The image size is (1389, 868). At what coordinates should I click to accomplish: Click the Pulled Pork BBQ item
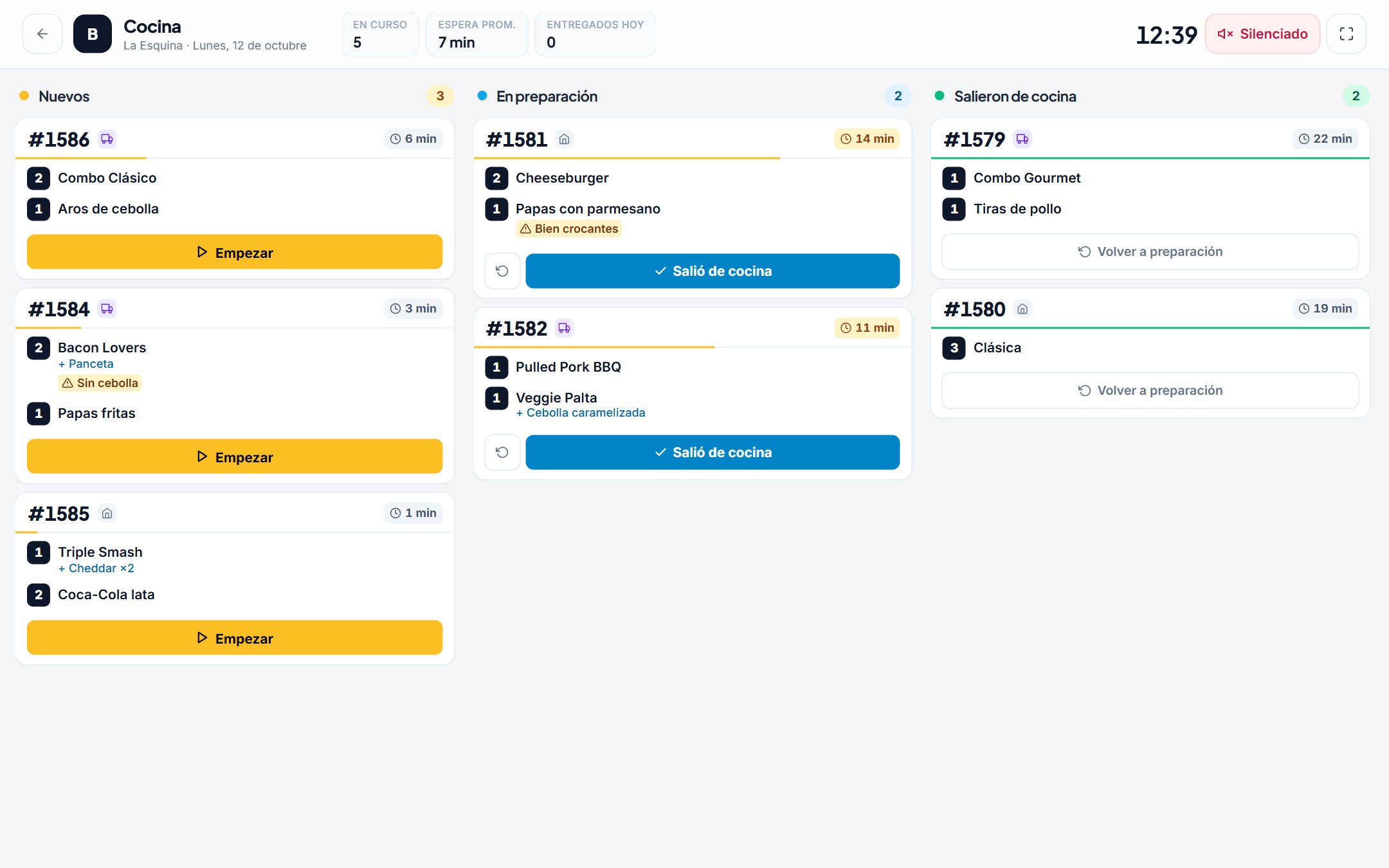568,367
